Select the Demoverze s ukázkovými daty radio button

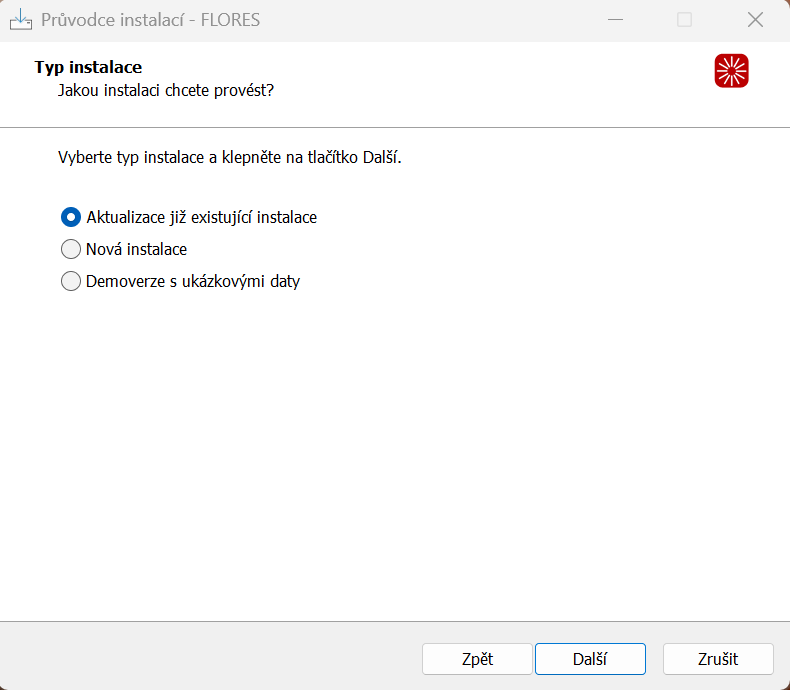point(71,281)
